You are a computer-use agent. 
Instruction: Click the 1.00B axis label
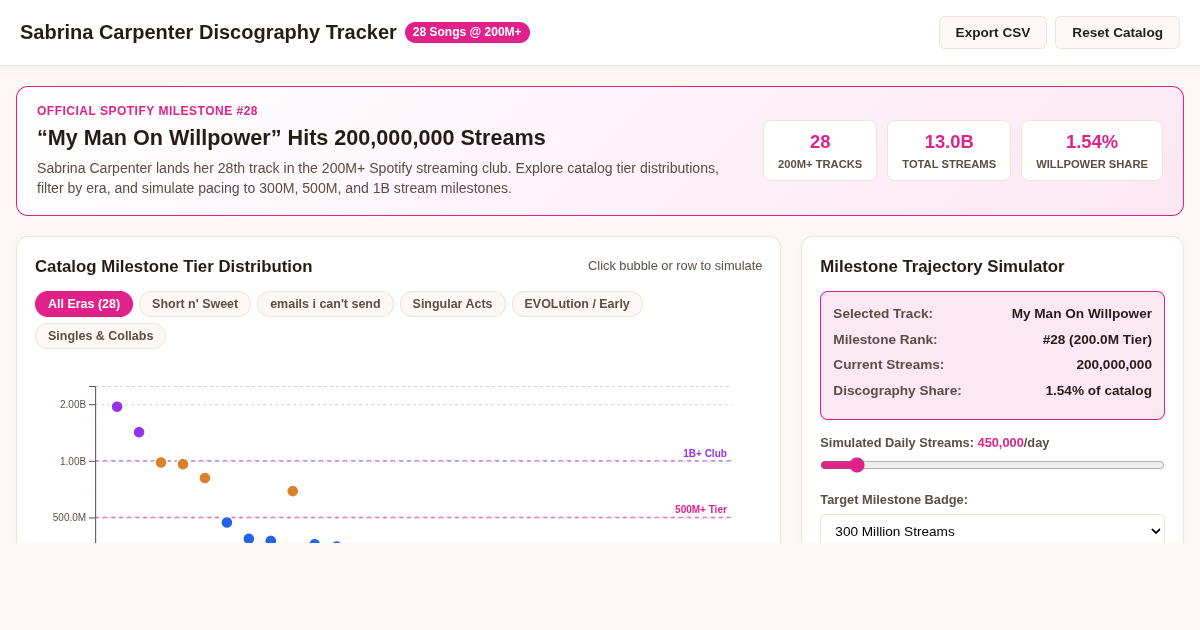(73, 462)
